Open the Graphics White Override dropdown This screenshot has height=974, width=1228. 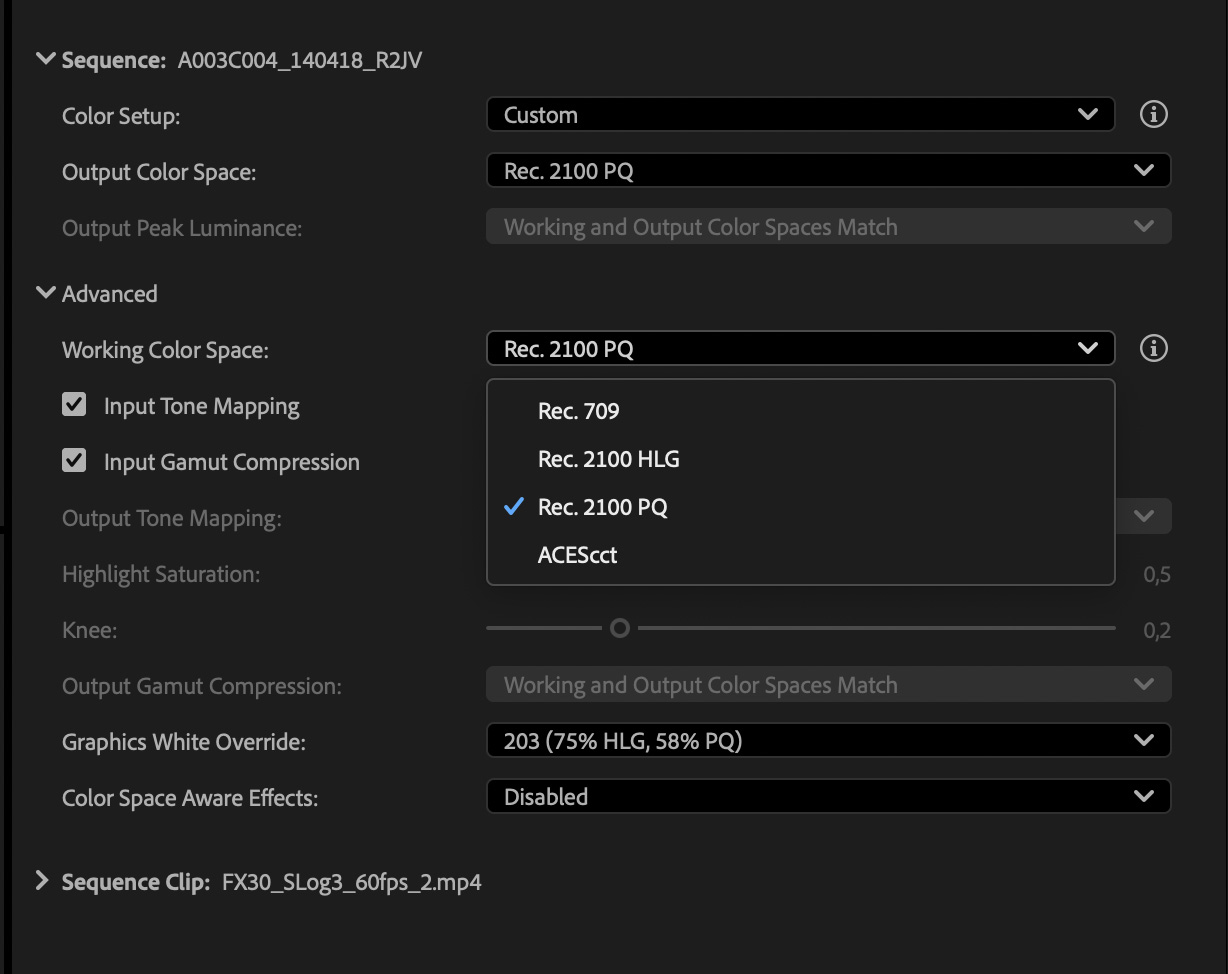coord(828,741)
